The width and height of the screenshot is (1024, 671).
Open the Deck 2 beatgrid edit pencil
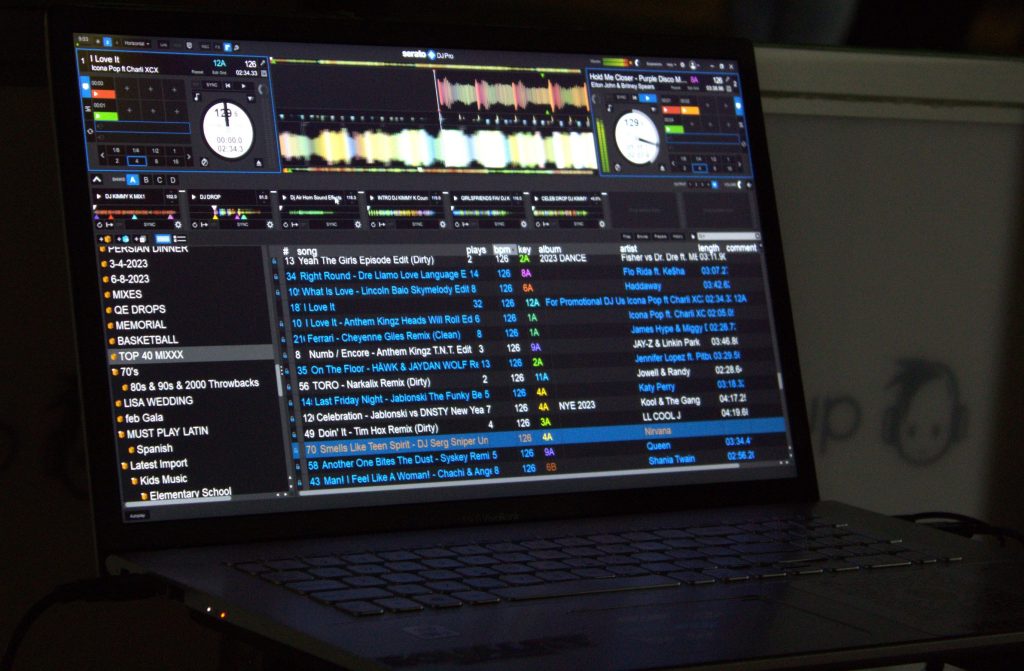tap(727, 80)
